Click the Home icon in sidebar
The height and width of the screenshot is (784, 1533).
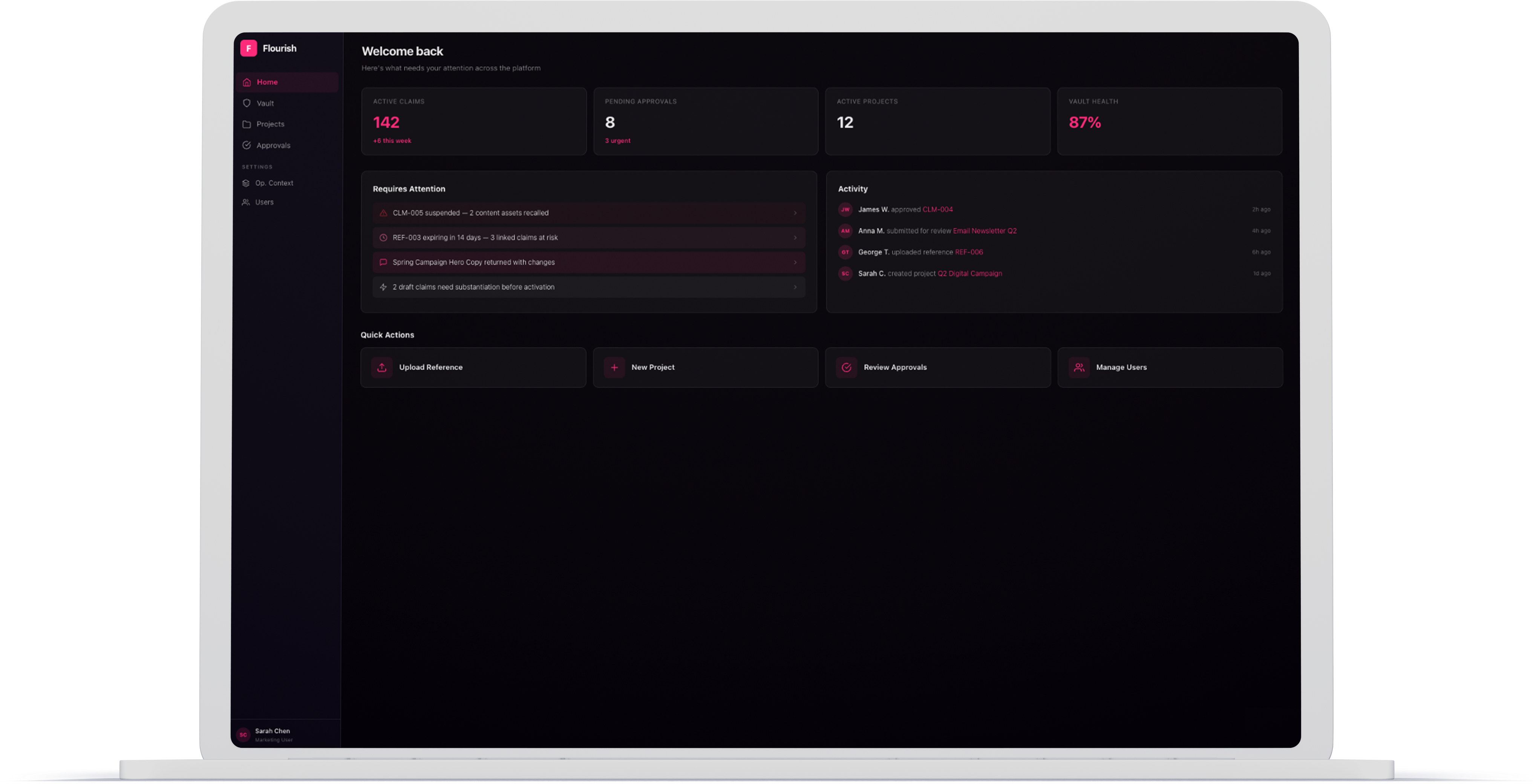click(x=247, y=82)
